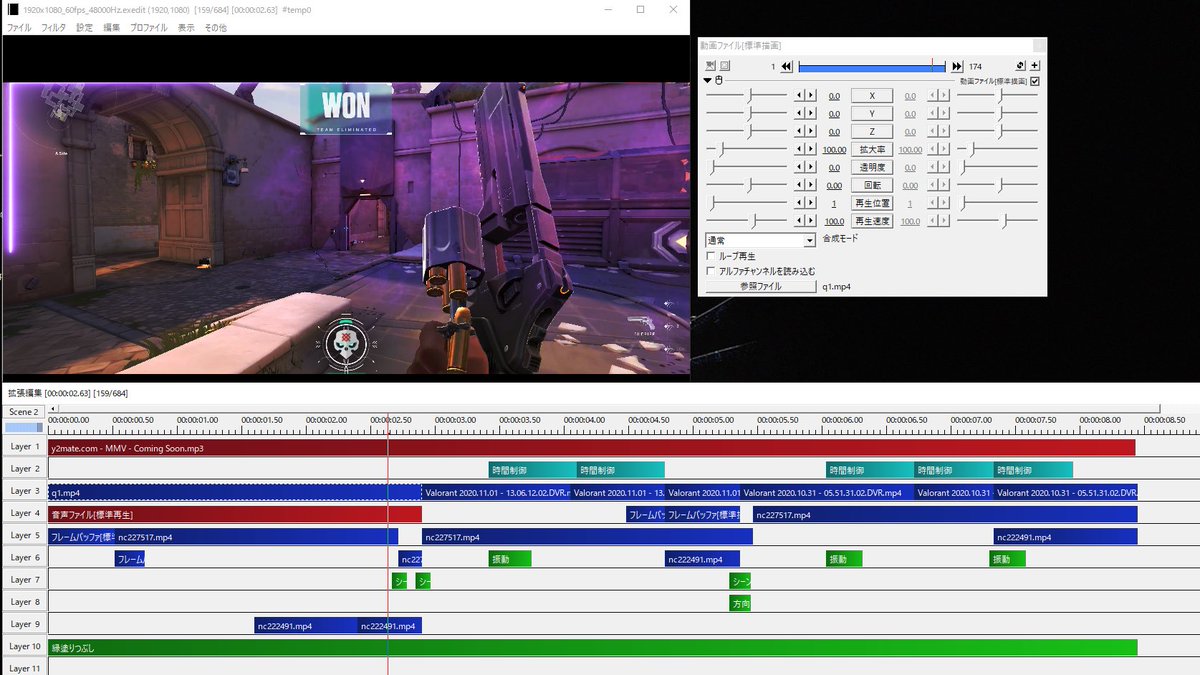1200x675 pixels.
Task: Toggle visibility of Layer 3
Action: (24, 491)
